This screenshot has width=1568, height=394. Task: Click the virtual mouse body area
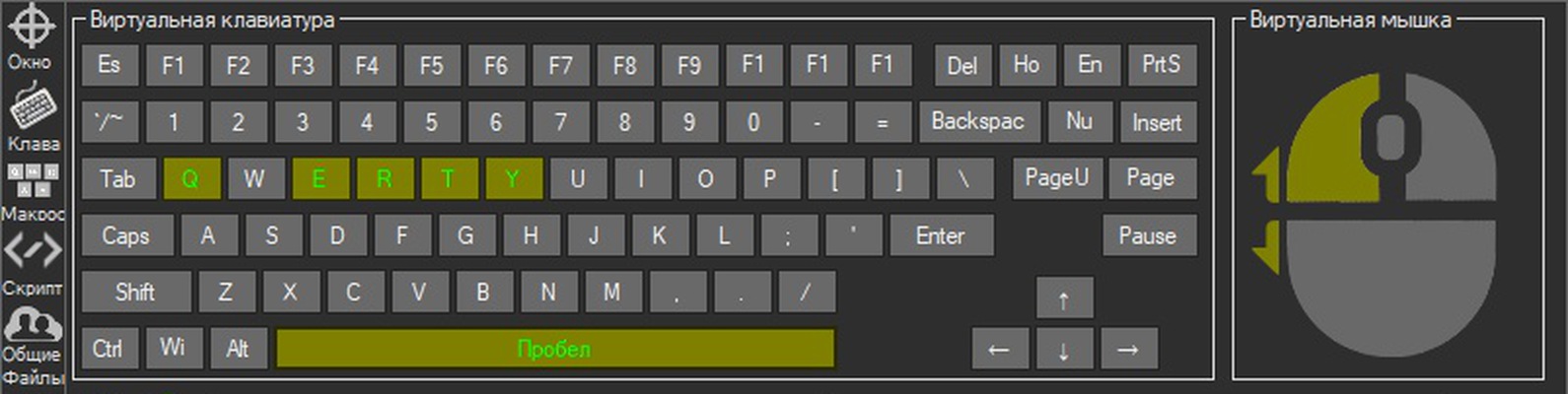(x=1390, y=286)
